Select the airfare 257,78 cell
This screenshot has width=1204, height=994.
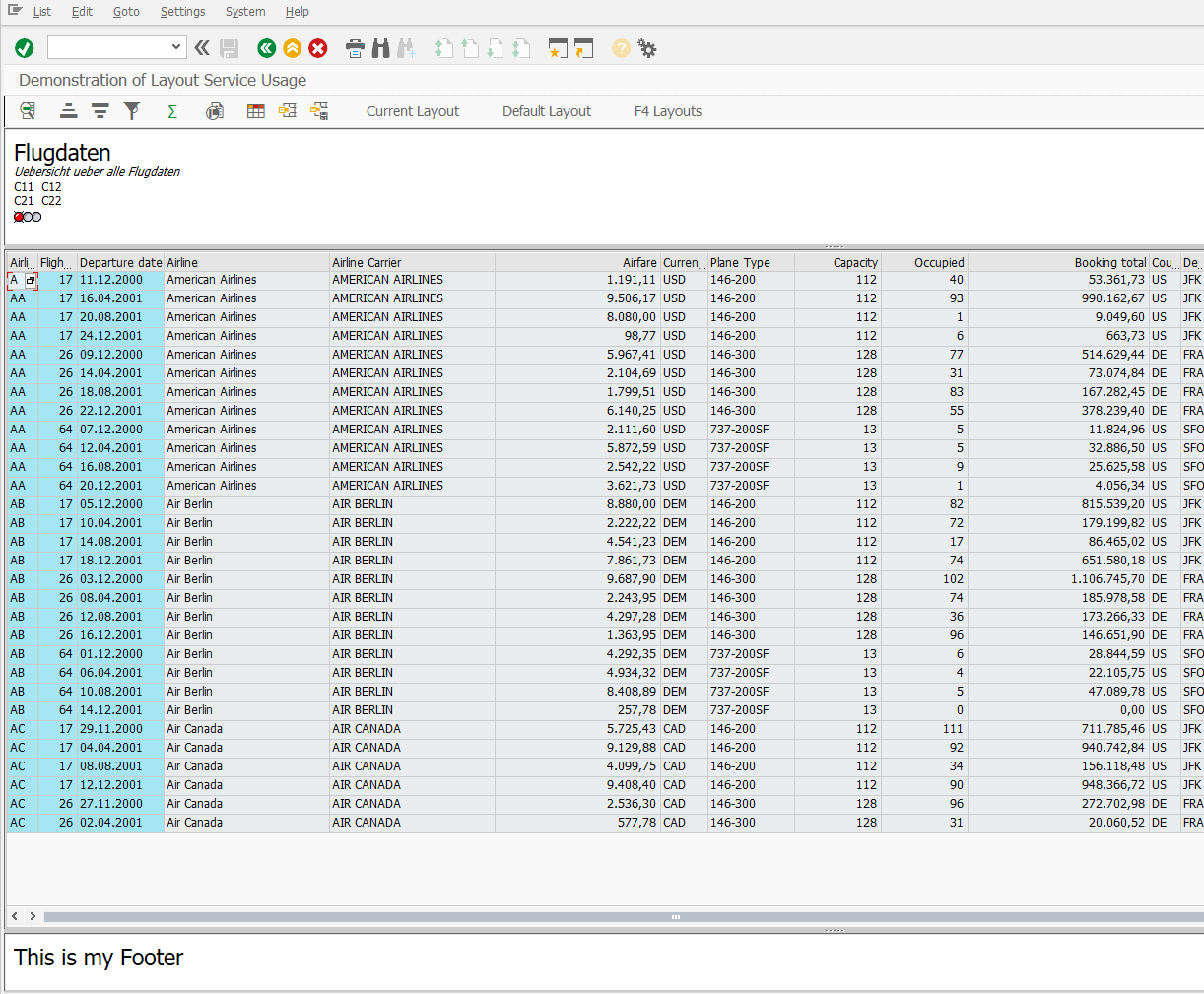(577, 710)
